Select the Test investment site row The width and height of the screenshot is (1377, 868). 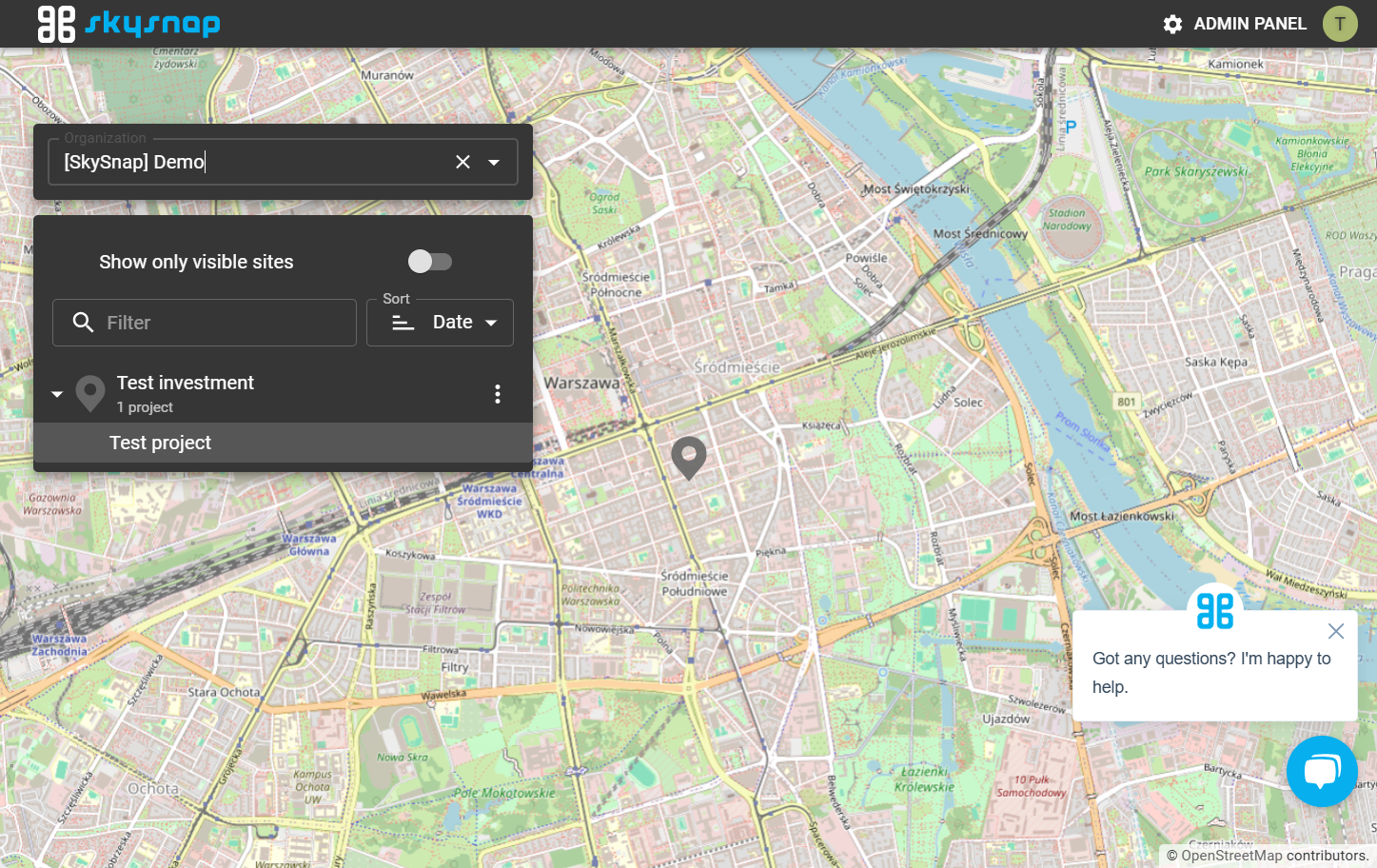[x=283, y=394]
